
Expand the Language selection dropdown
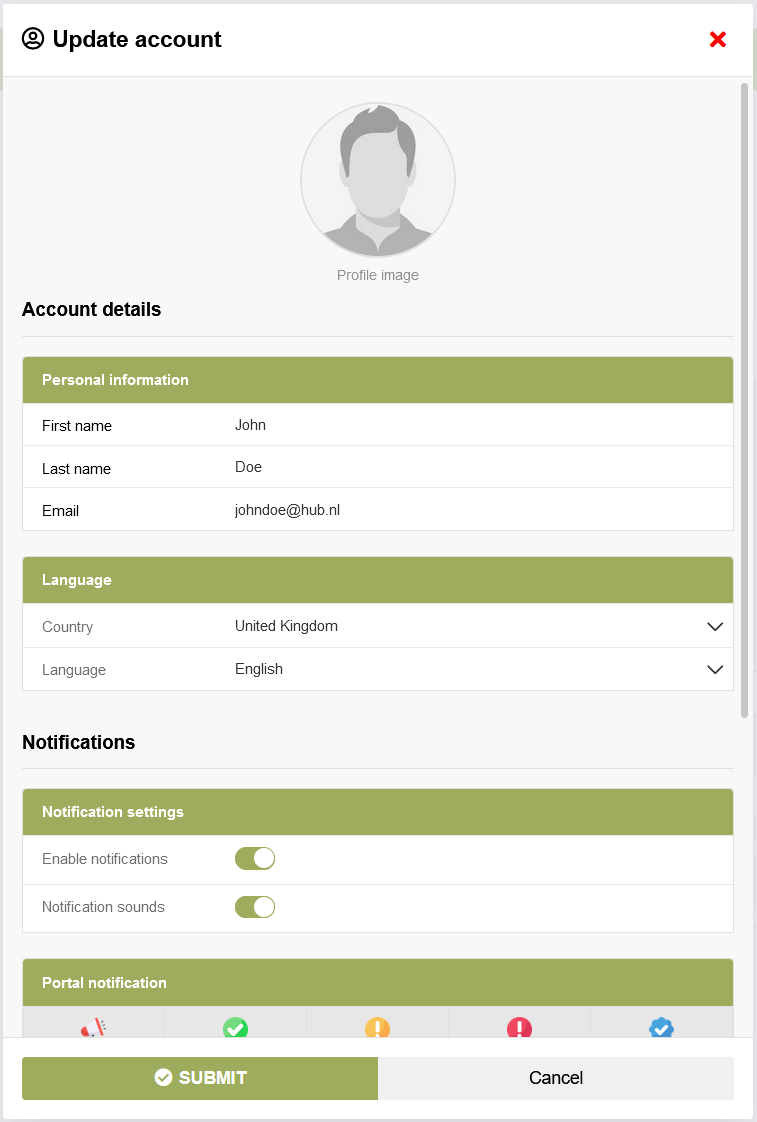[x=473, y=670]
